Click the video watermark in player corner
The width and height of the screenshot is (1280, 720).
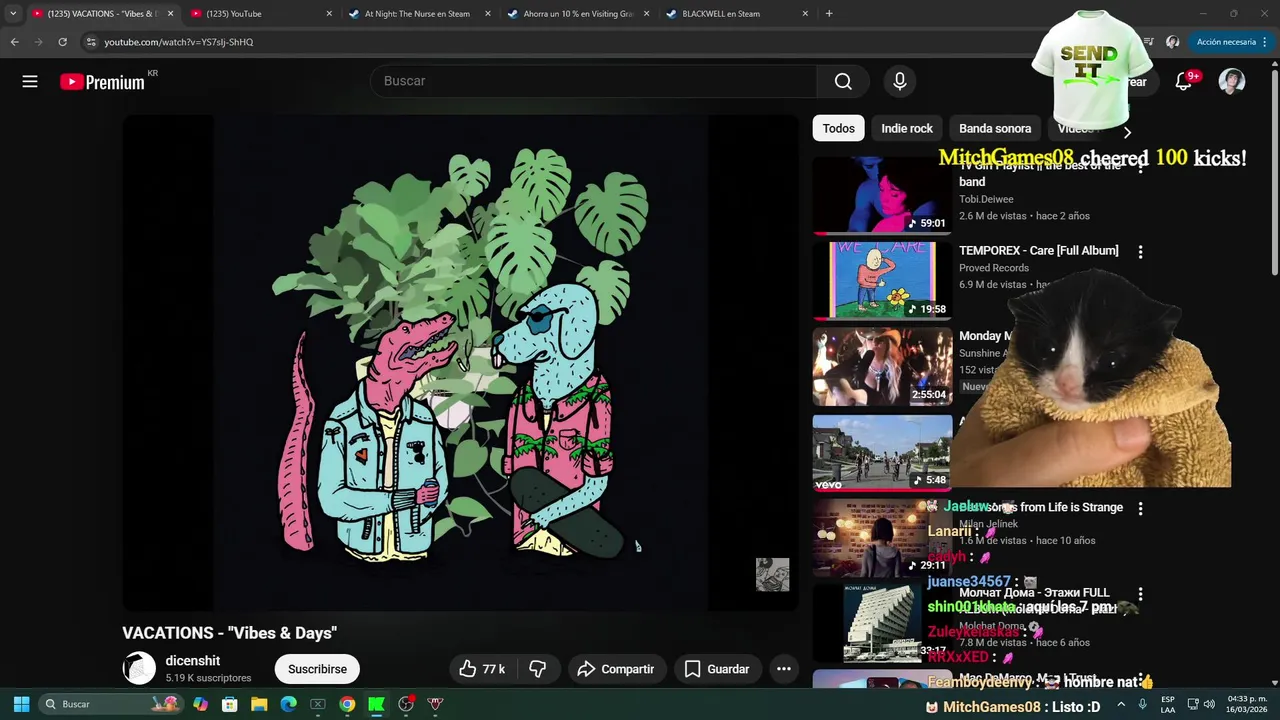click(x=772, y=575)
